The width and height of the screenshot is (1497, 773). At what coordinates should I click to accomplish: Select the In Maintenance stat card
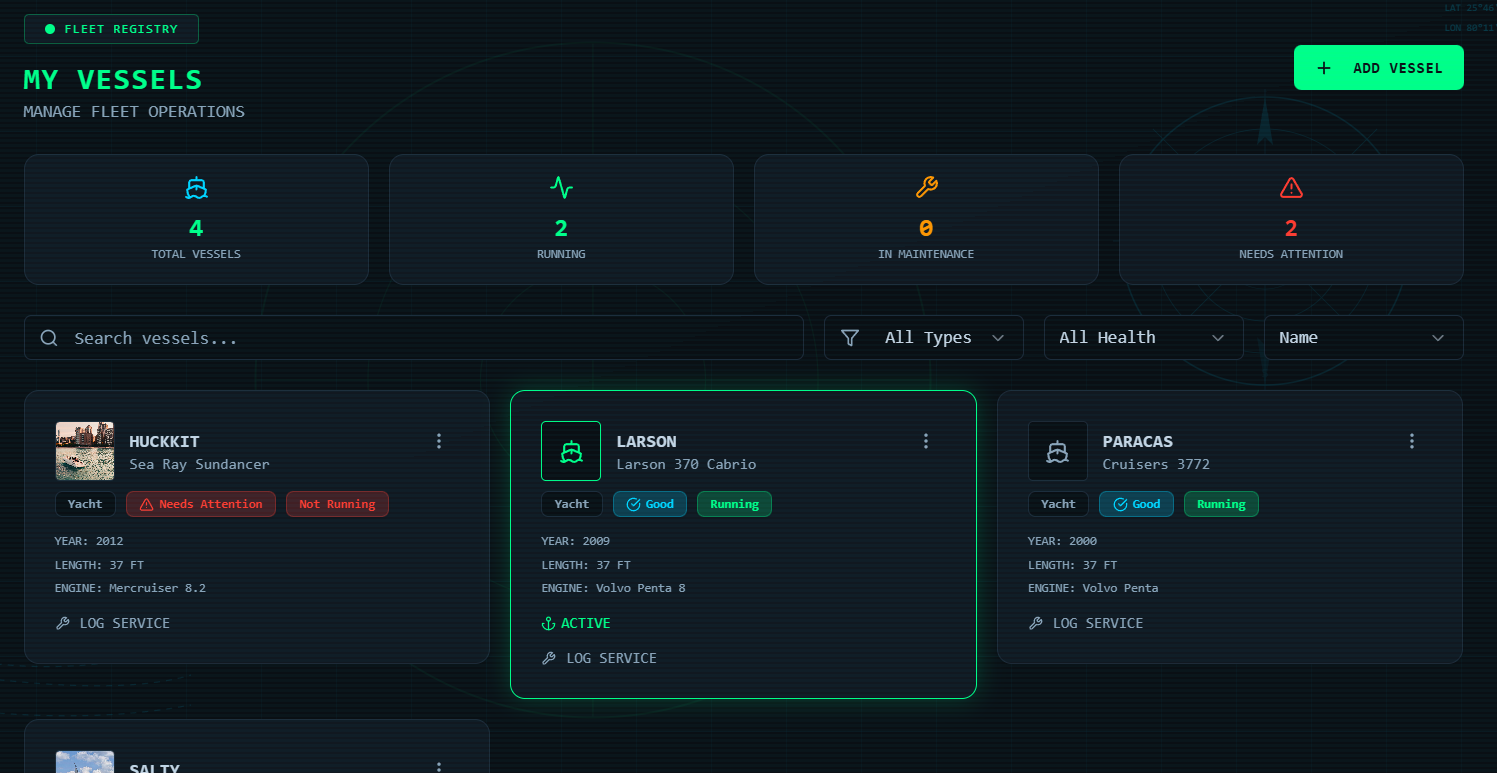(926, 219)
